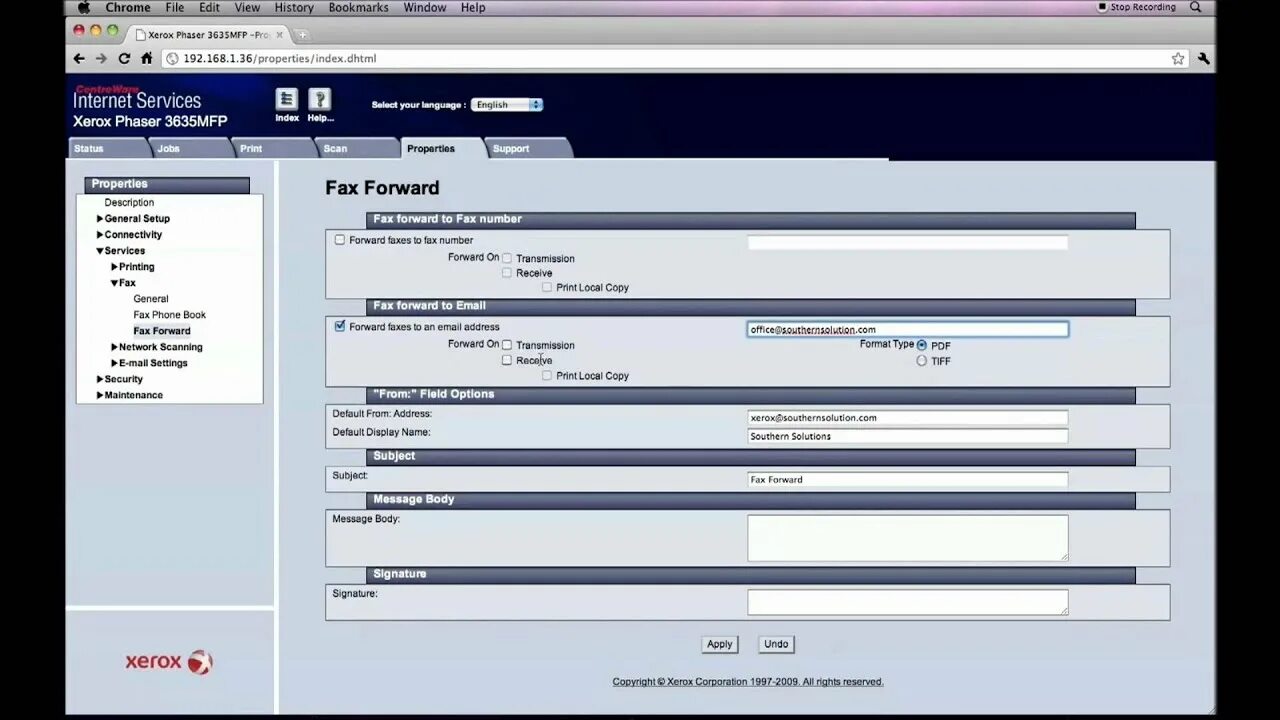Image resolution: width=1280 pixels, height=720 pixels.
Task: Check Receive under fax number forwarding
Action: 507,273
